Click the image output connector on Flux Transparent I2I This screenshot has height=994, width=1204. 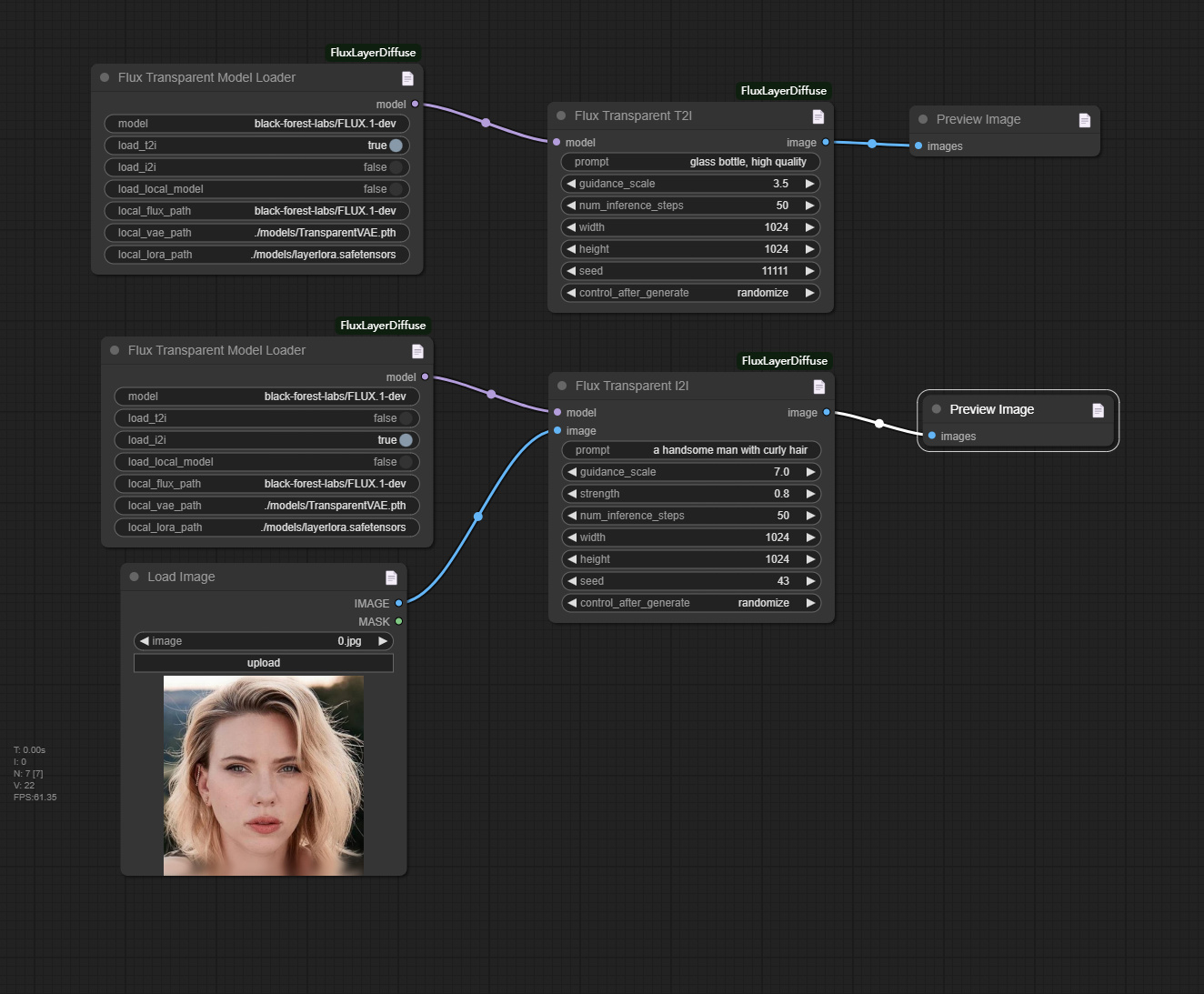826,412
